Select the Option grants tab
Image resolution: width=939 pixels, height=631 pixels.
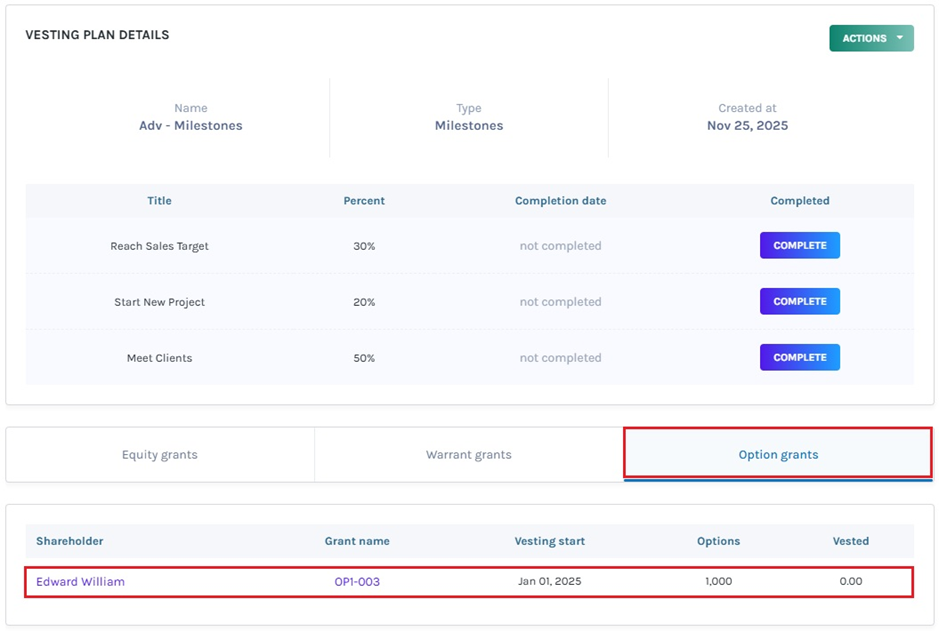click(777, 455)
